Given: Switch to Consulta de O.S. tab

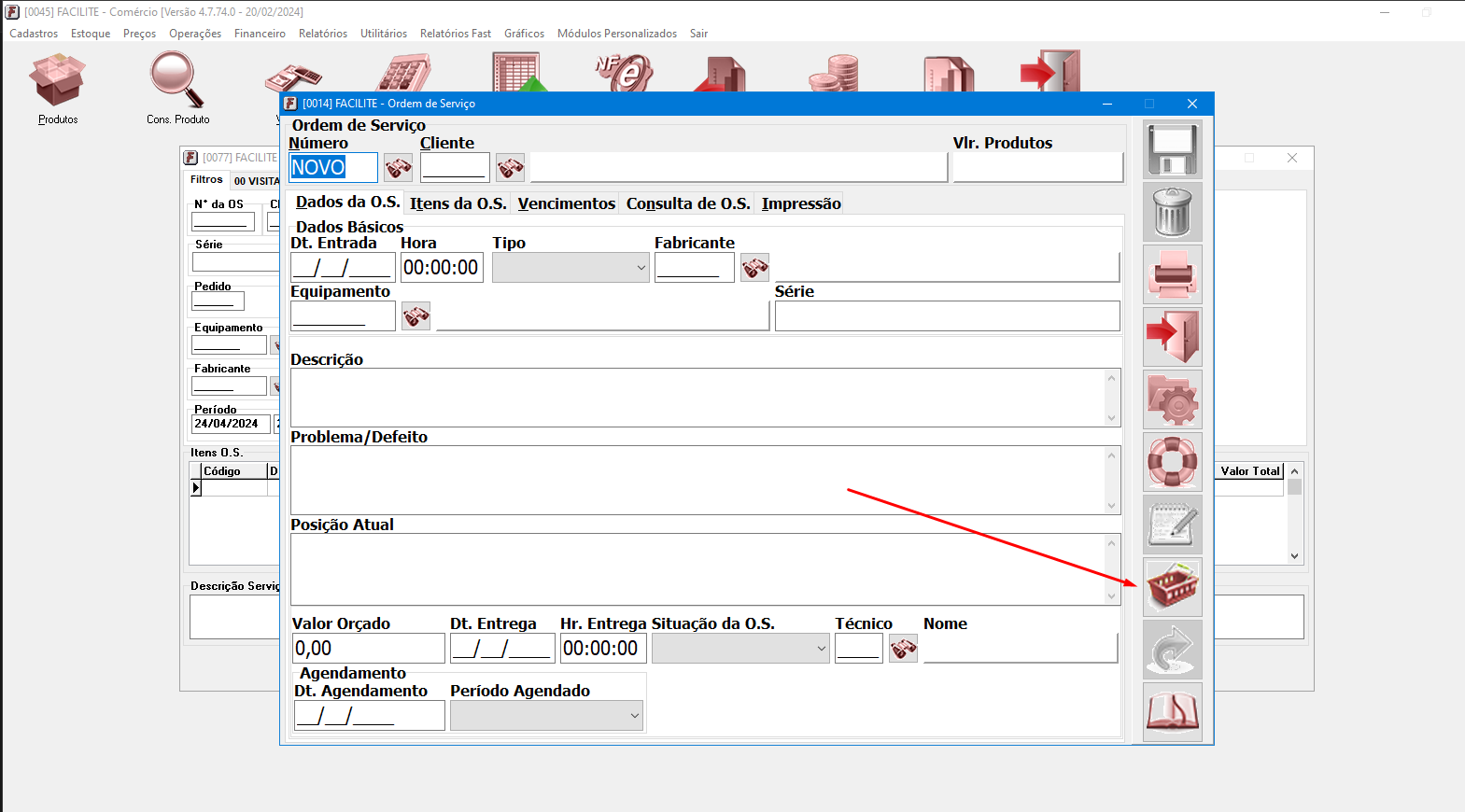Looking at the screenshot, I should coord(688,203).
